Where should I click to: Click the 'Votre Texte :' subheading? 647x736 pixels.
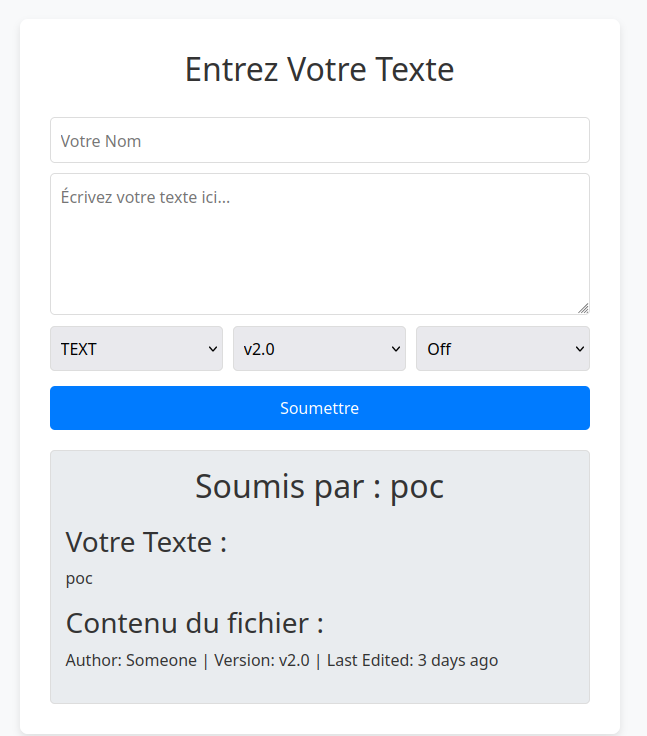pyautogui.click(x=146, y=543)
